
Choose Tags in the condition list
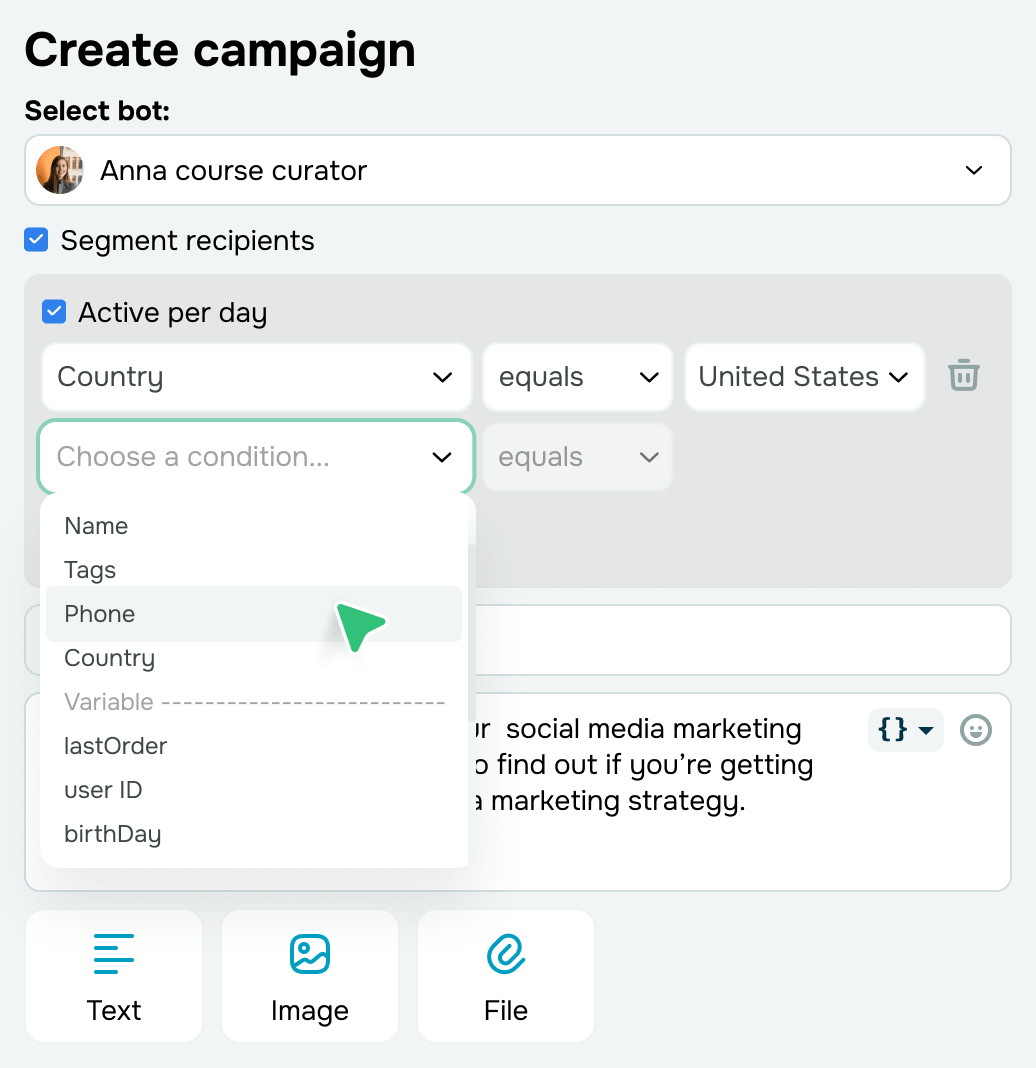[90, 570]
